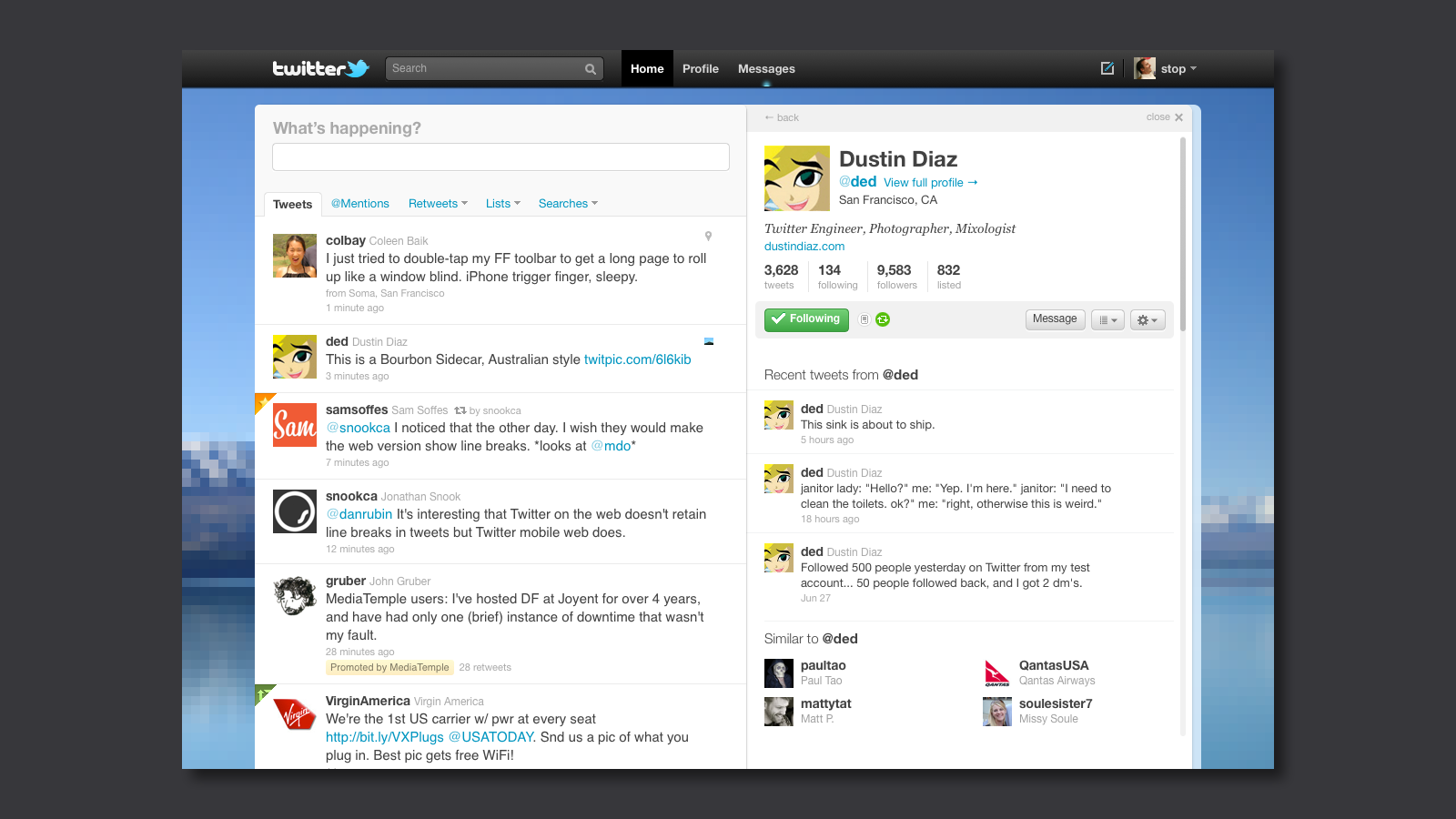The image size is (1456, 819).
Task: Click the back arrow in profile panel
Action: pyautogui.click(x=782, y=117)
